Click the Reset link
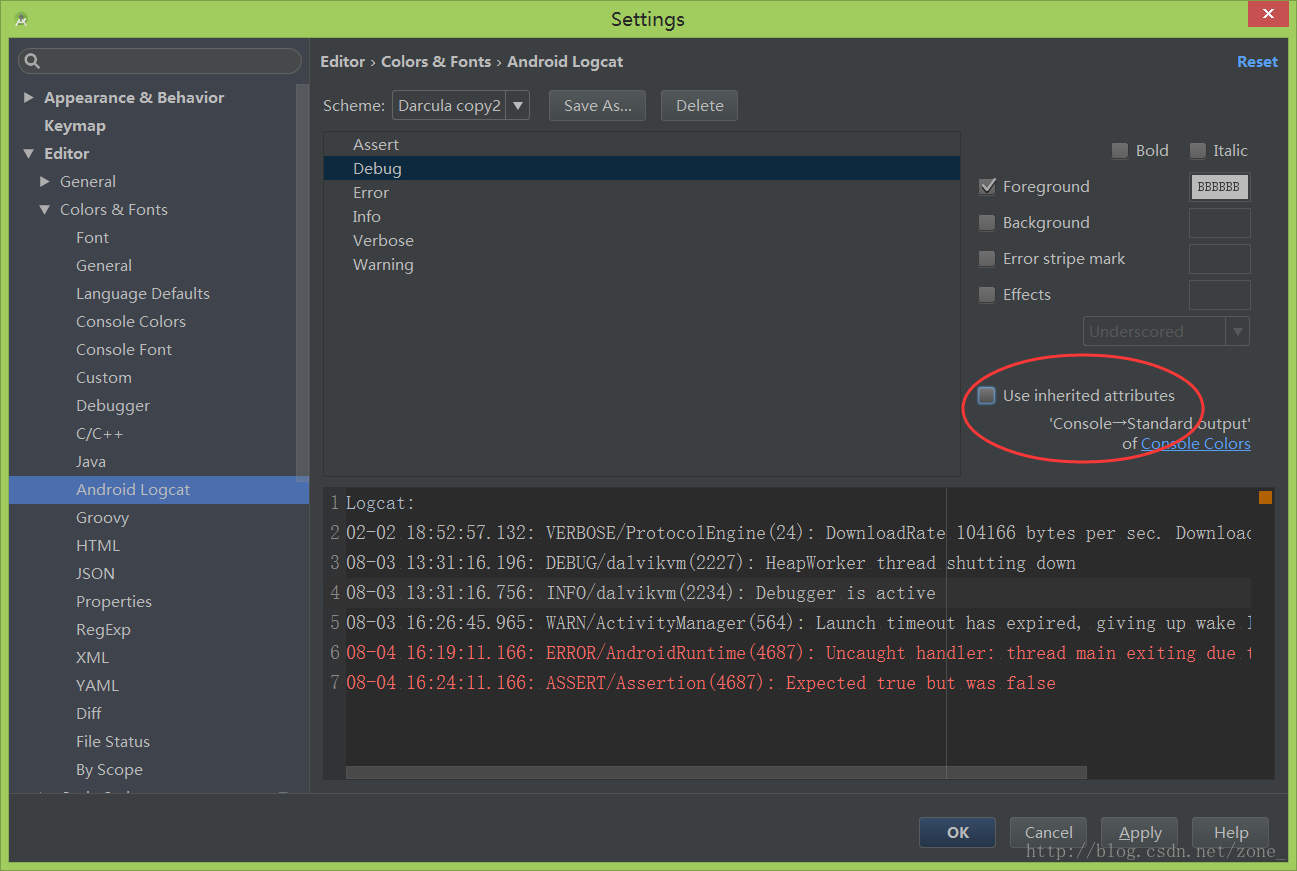Viewport: 1297px width, 871px height. (1257, 62)
